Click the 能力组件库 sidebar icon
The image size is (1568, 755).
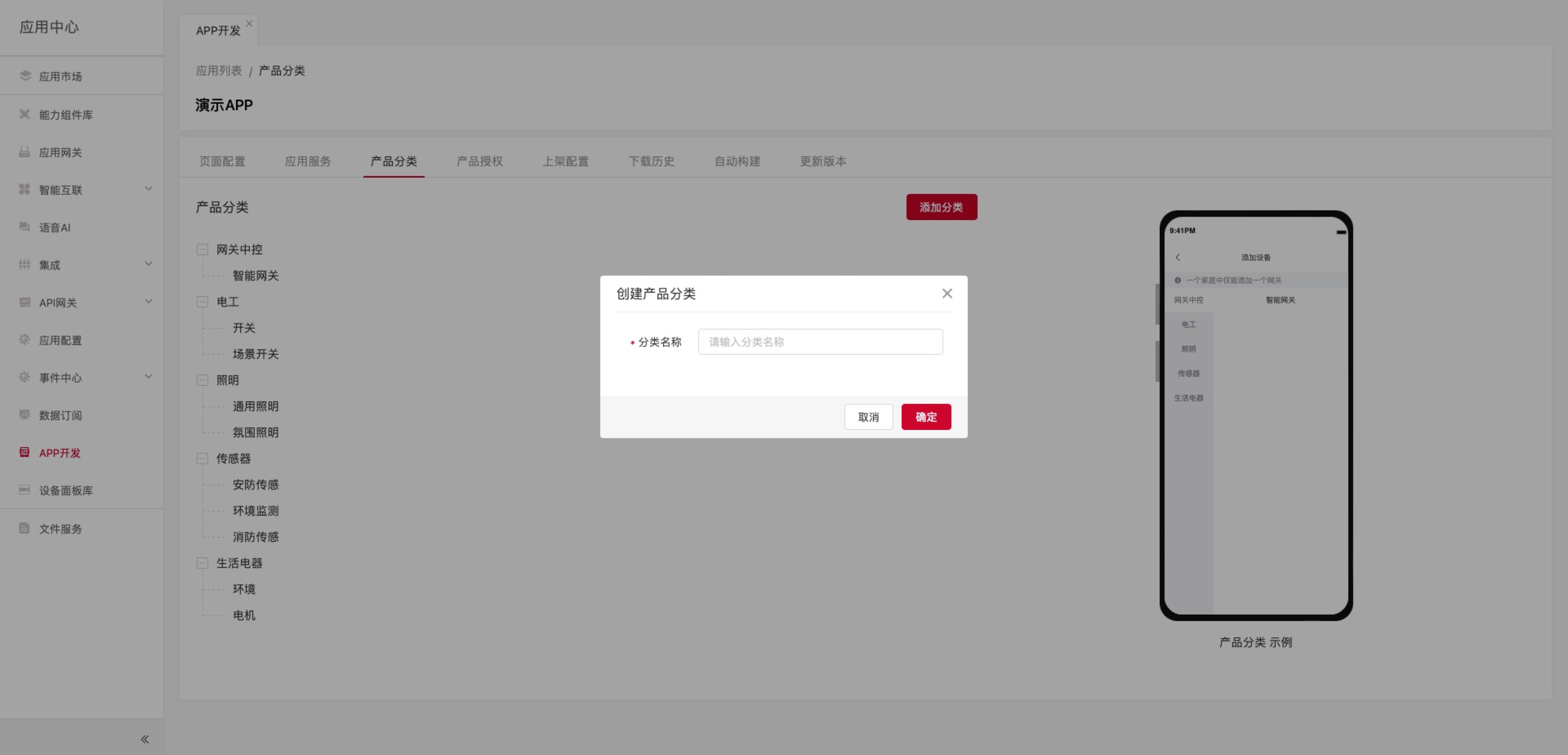point(25,114)
